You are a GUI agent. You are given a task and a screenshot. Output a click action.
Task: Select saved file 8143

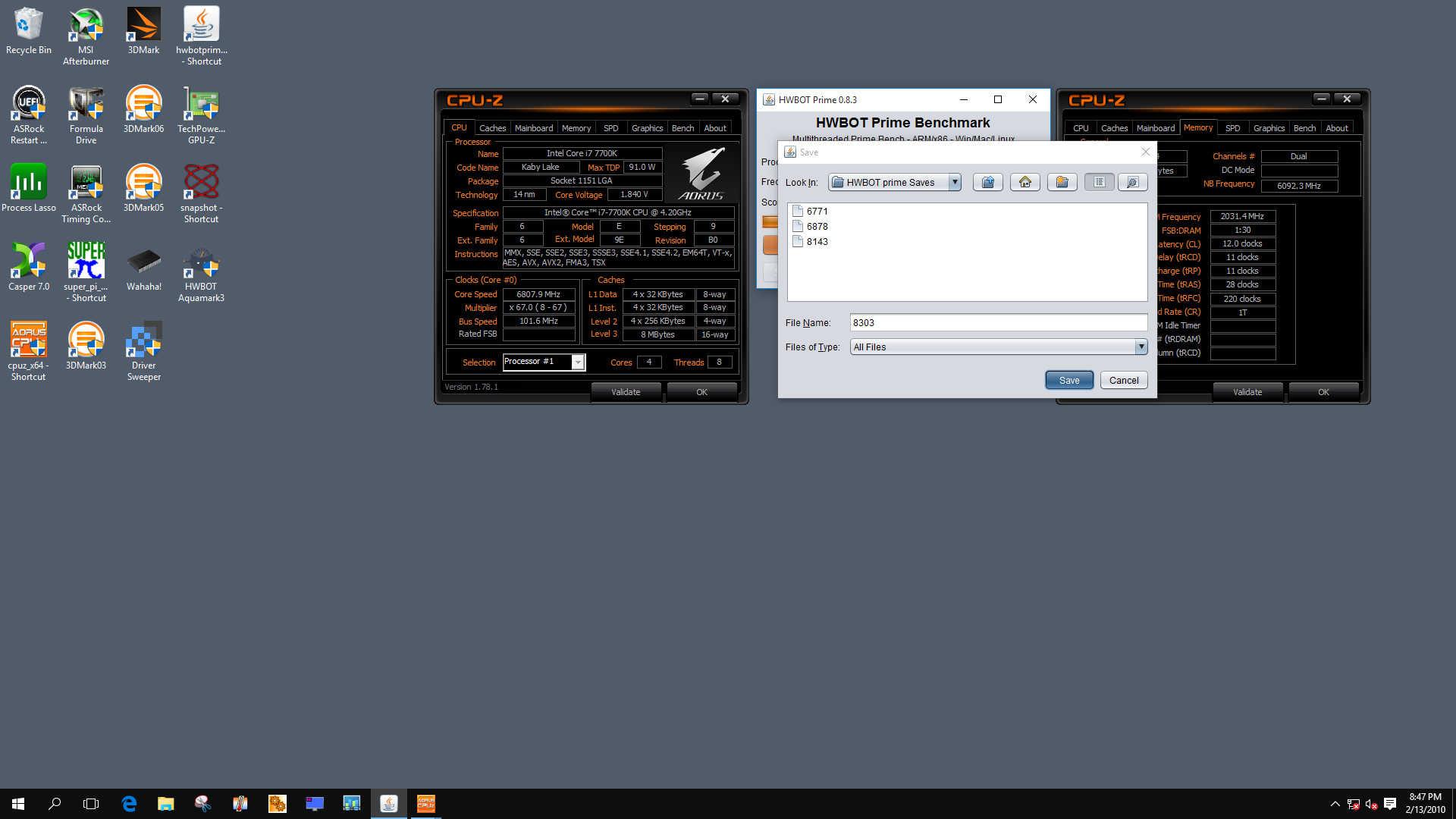point(810,242)
